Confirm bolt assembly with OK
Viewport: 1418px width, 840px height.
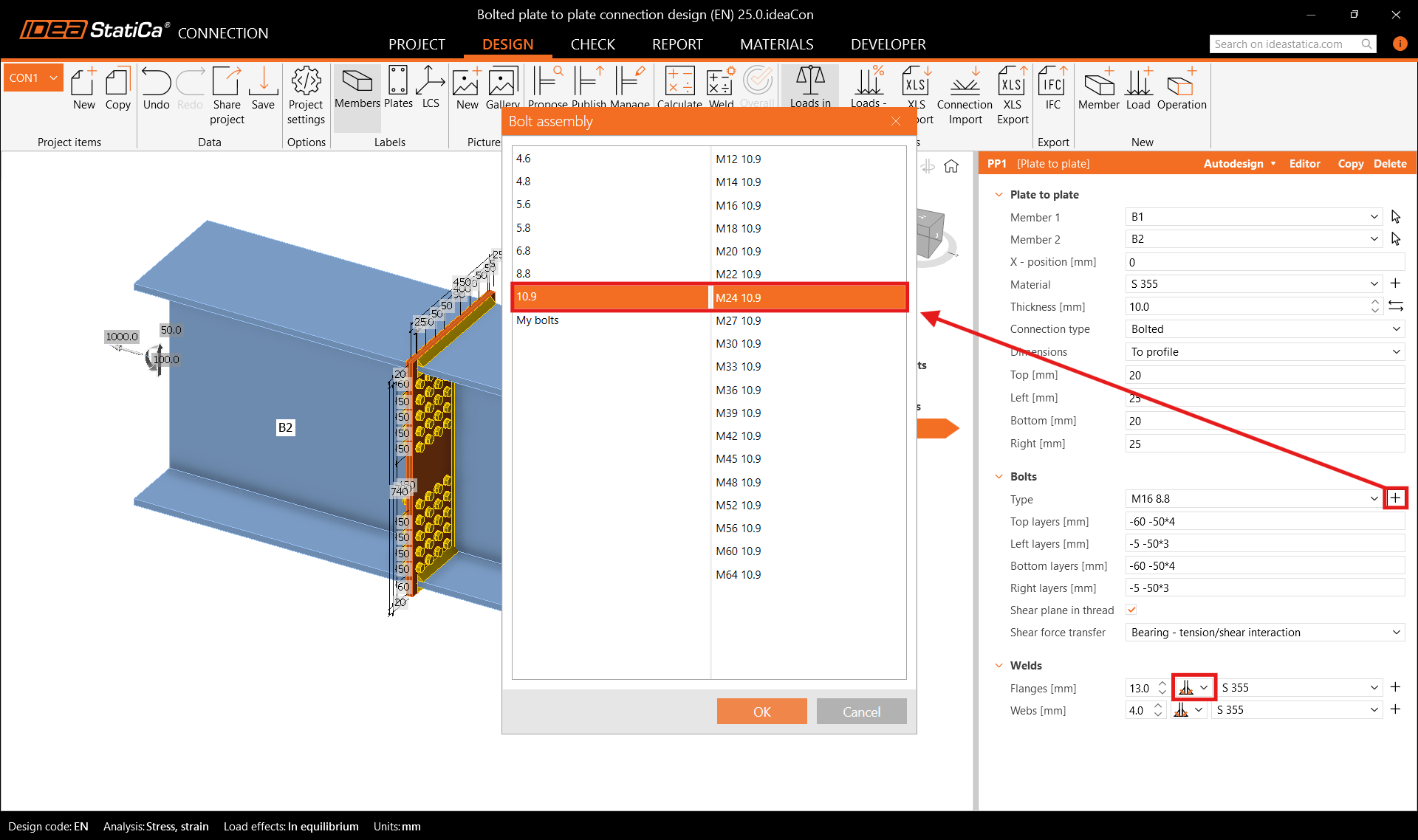tap(761, 712)
